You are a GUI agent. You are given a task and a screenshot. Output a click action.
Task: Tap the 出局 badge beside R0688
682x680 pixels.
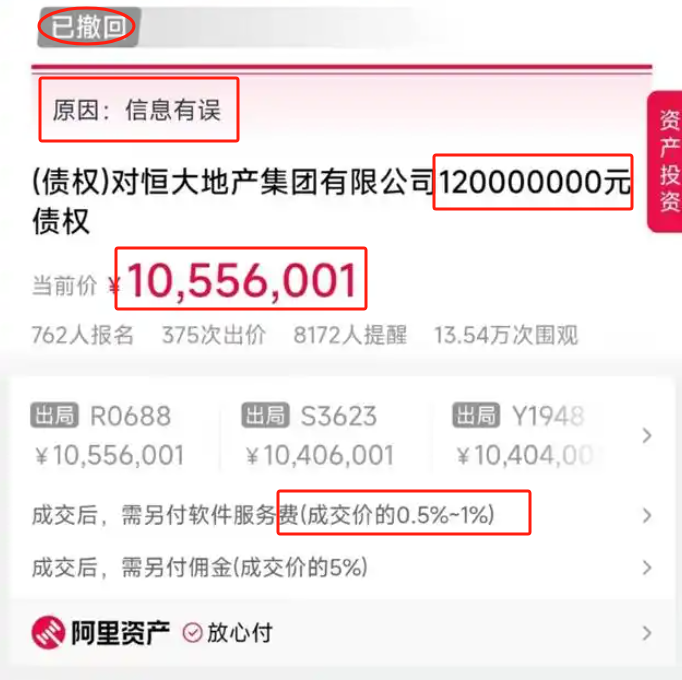[54, 415]
